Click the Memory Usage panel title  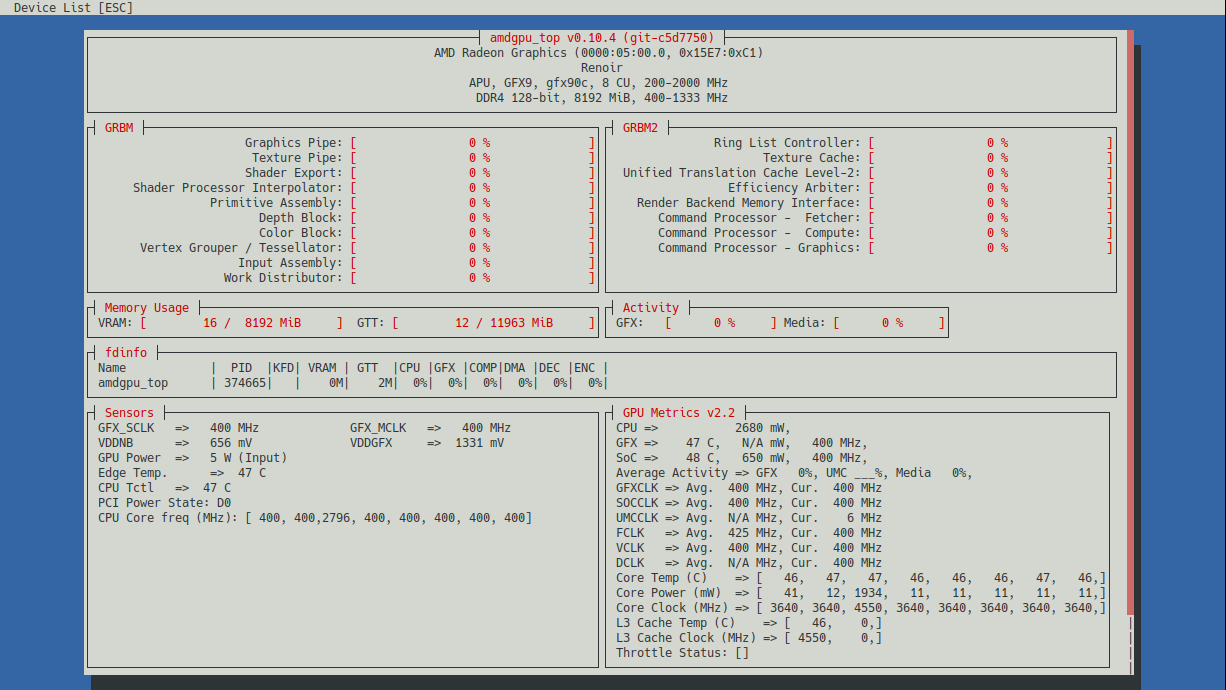[x=146, y=308]
